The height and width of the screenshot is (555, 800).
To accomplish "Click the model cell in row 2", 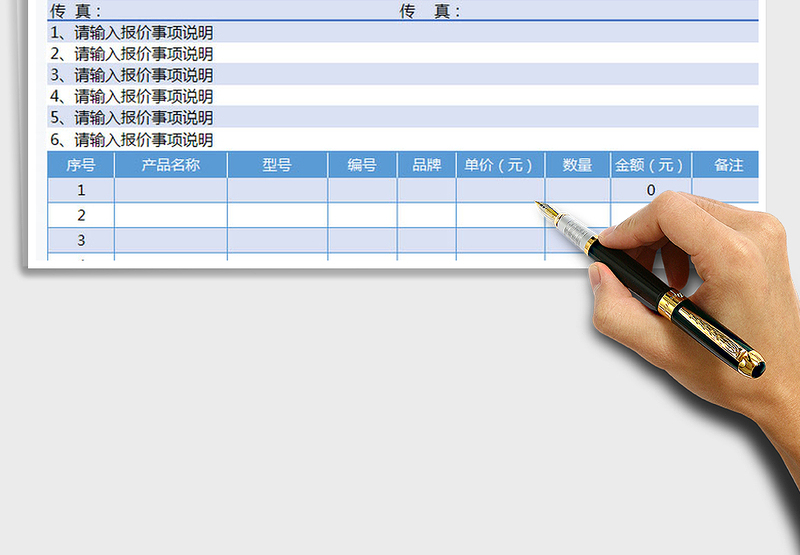I will coord(278,215).
